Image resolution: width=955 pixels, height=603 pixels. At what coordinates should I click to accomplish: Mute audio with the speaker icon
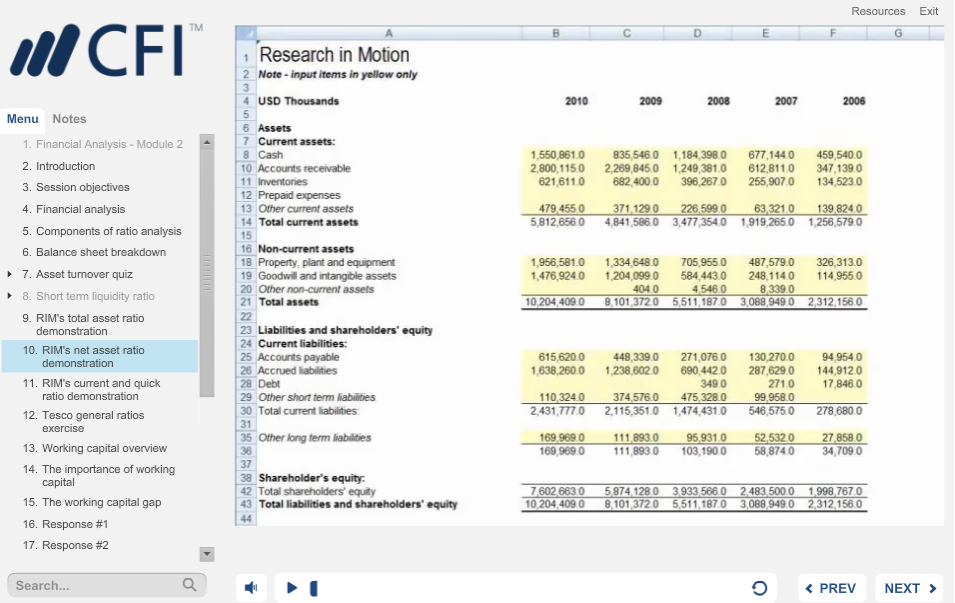tap(251, 588)
